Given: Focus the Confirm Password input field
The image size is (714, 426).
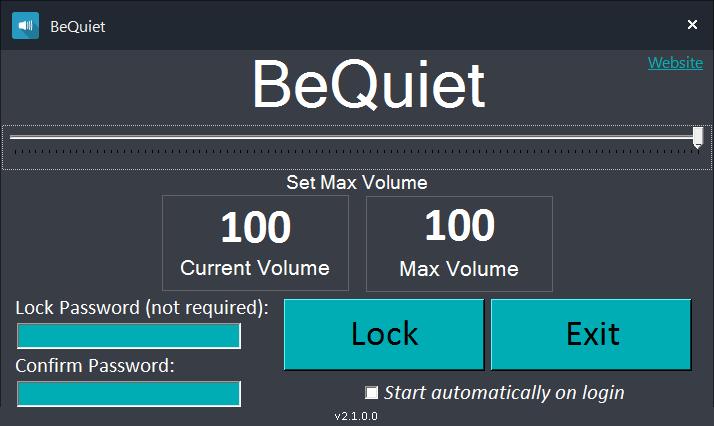Looking at the screenshot, I should pos(129,394).
